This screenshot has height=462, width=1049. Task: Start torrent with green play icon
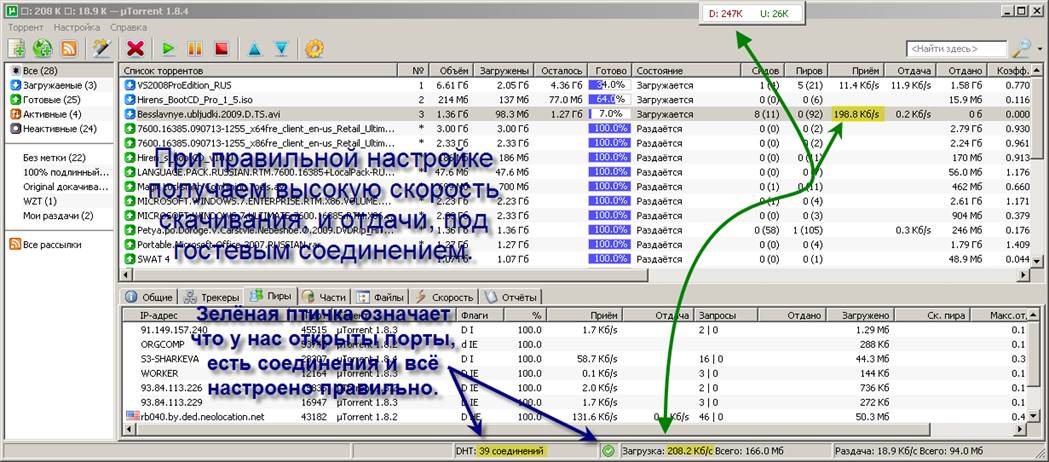[x=169, y=48]
